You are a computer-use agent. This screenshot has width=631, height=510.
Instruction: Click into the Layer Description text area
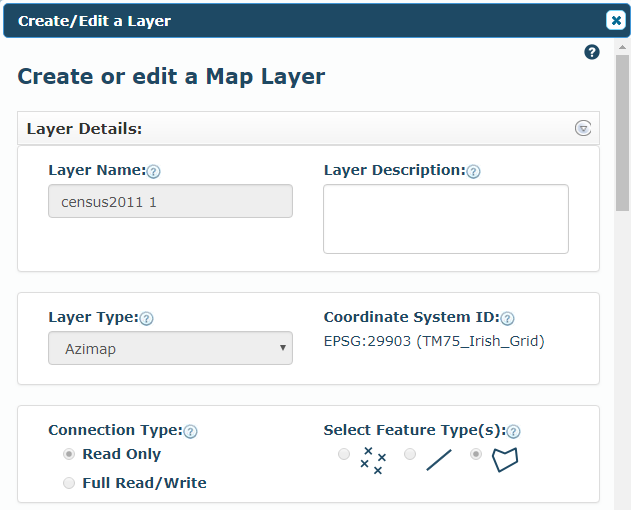[x=446, y=219]
